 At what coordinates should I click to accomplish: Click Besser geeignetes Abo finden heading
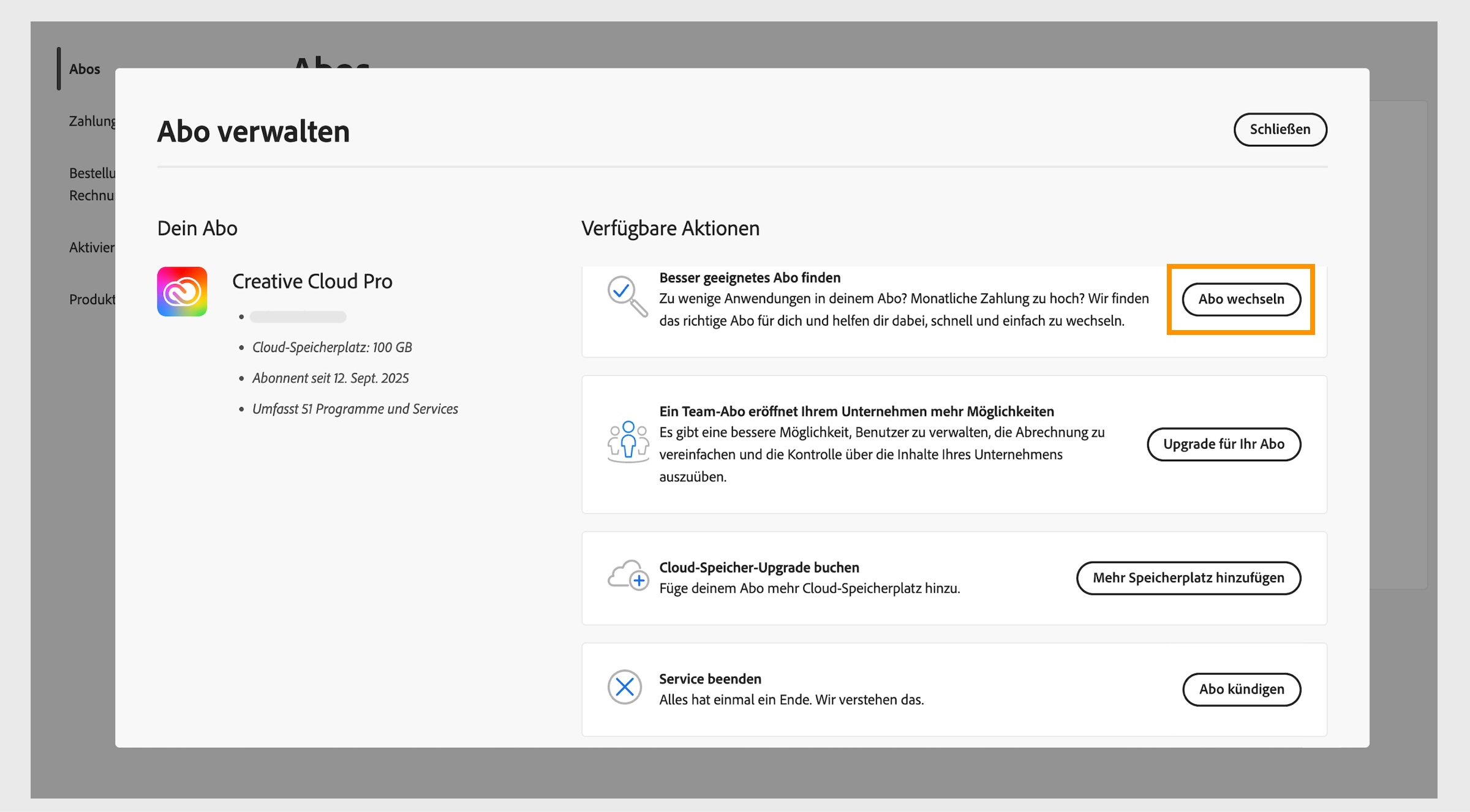[x=749, y=277]
